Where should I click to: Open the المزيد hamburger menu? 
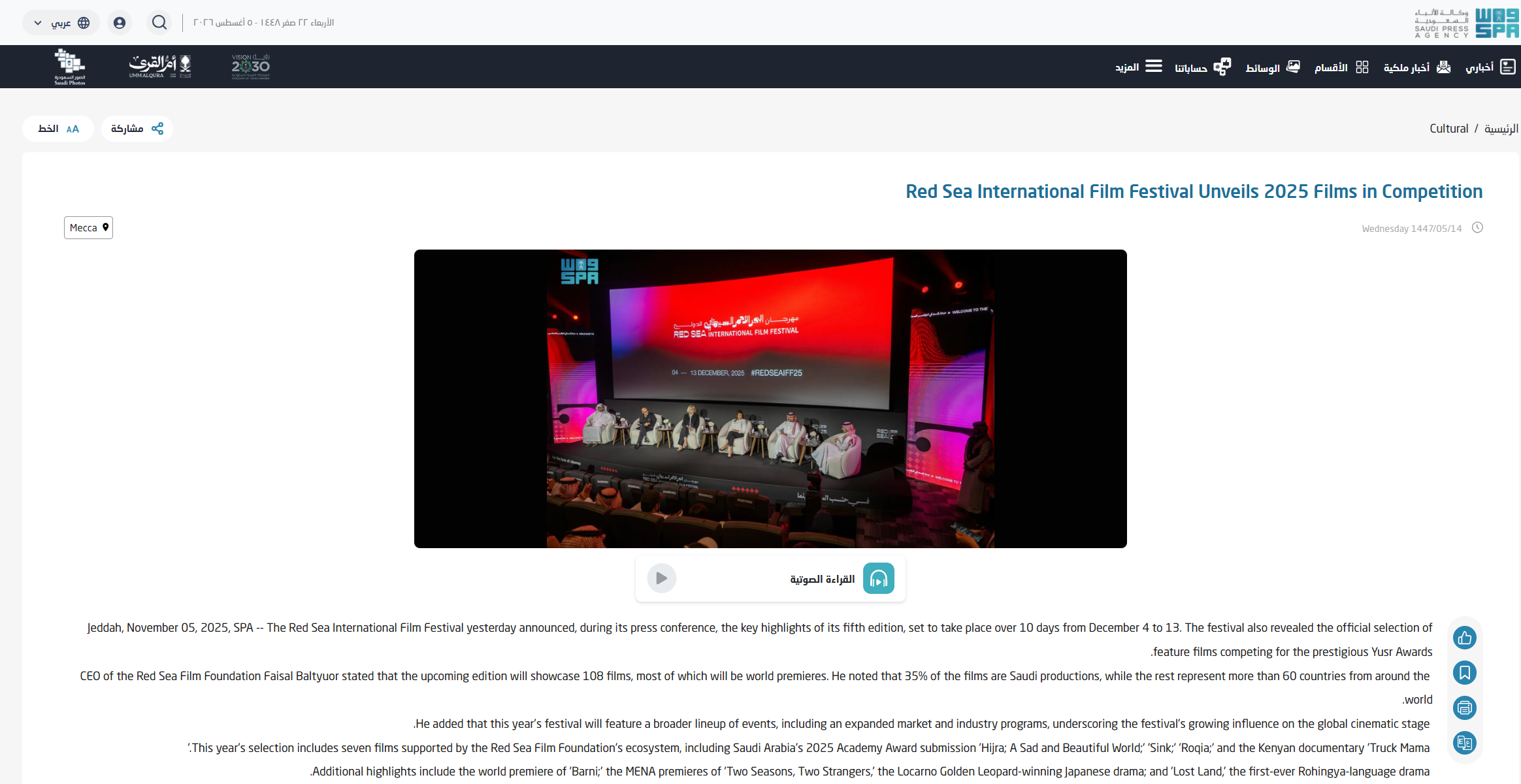[x=1139, y=67]
